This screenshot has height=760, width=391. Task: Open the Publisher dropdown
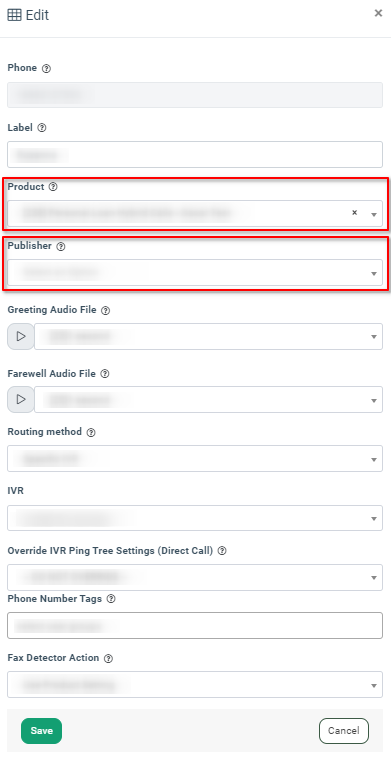[195, 273]
